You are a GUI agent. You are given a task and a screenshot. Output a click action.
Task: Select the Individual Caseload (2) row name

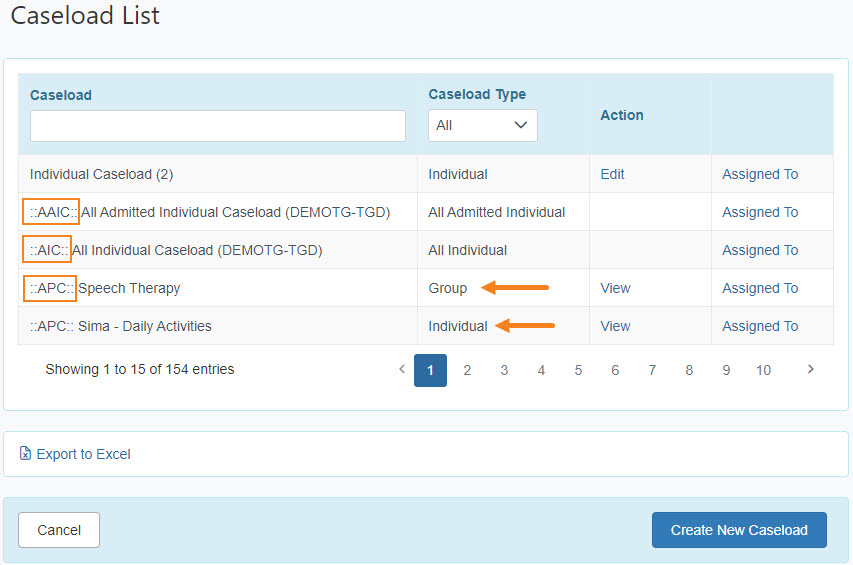101,174
